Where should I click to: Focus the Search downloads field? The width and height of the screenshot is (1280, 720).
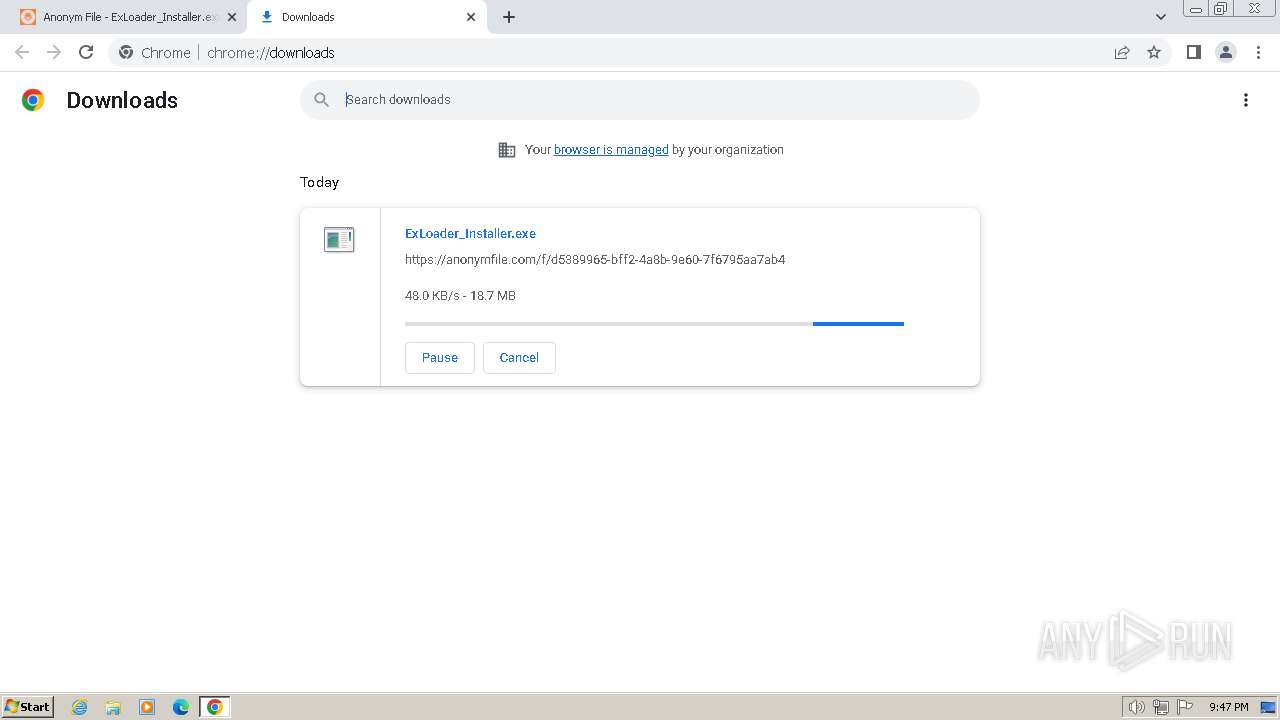click(640, 100)
